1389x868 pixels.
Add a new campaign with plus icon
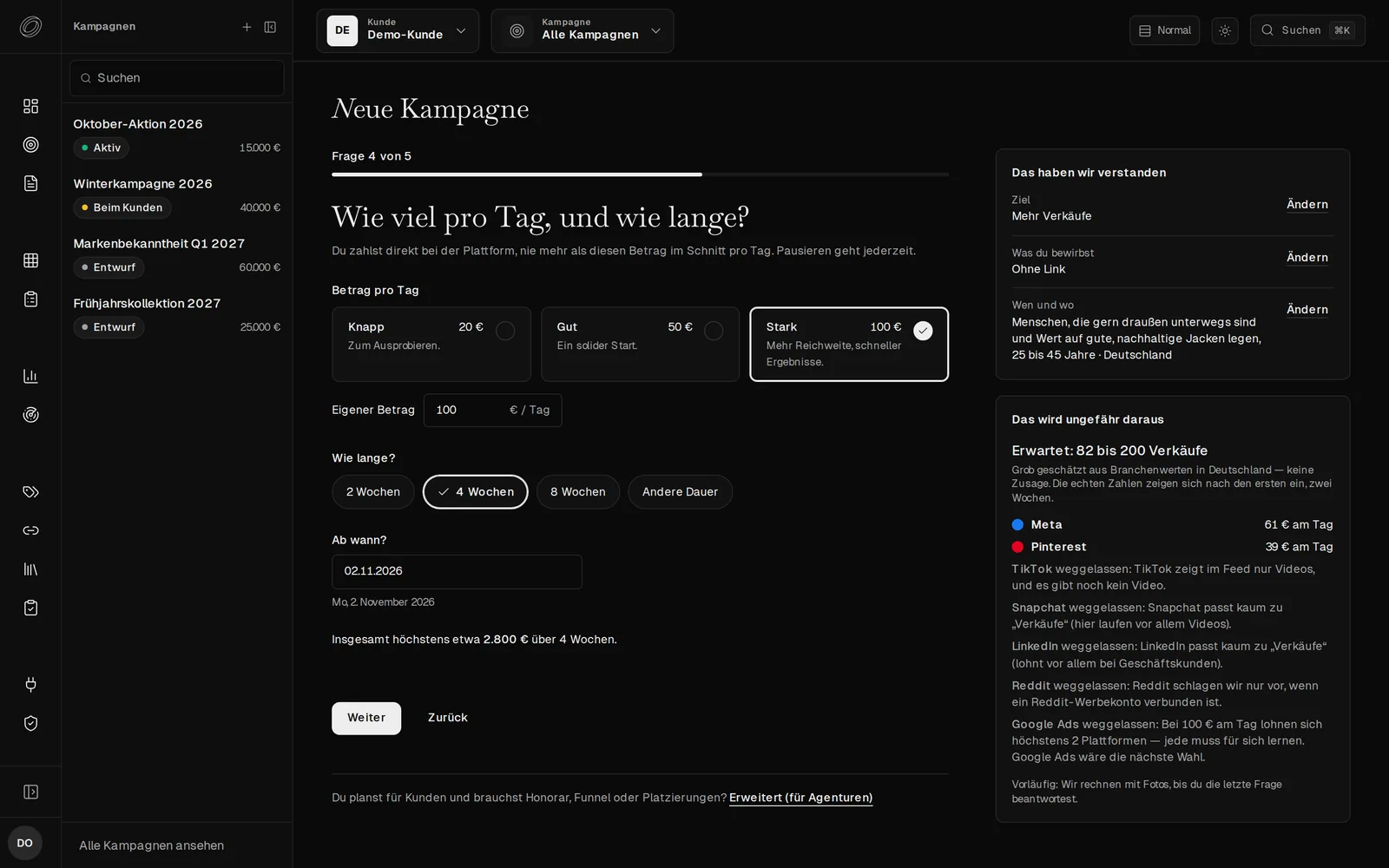[247, 27]
